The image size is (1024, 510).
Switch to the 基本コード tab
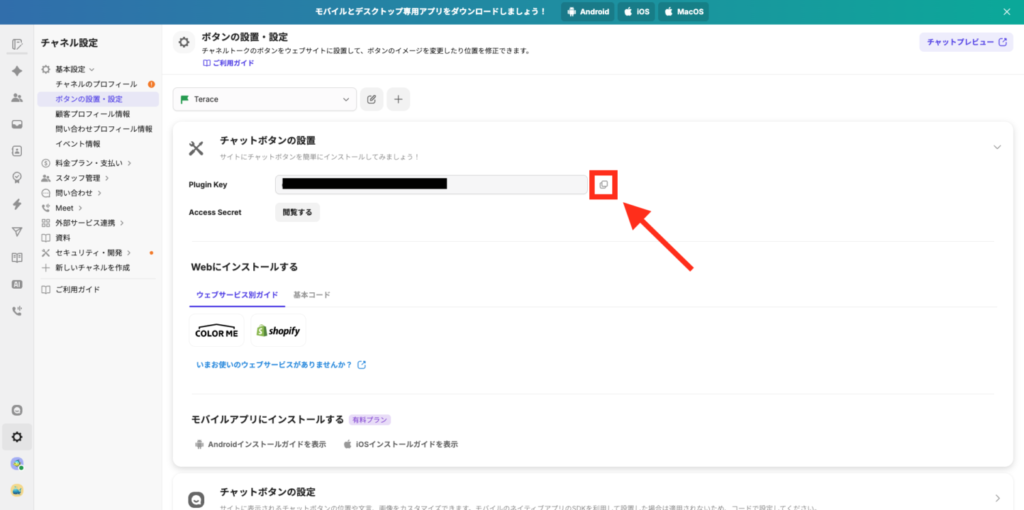[x=311, y=295]
